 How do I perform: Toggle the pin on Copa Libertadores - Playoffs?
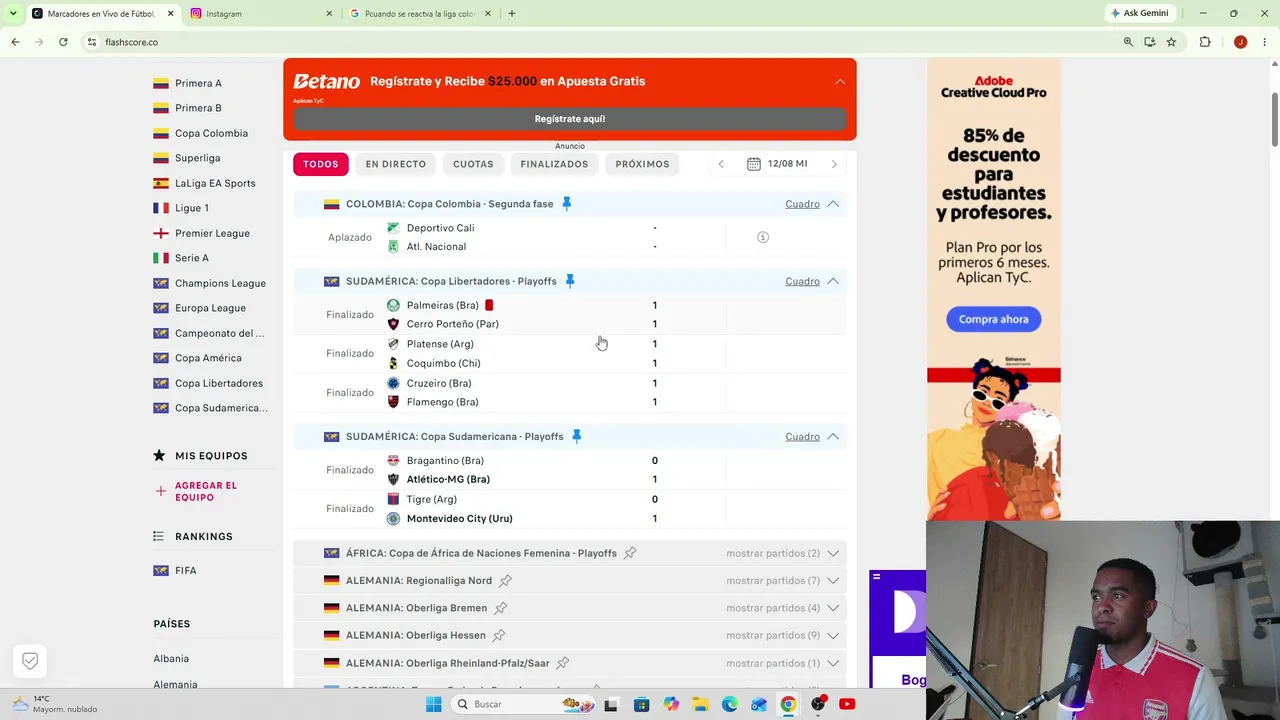[x=570, y=281]
